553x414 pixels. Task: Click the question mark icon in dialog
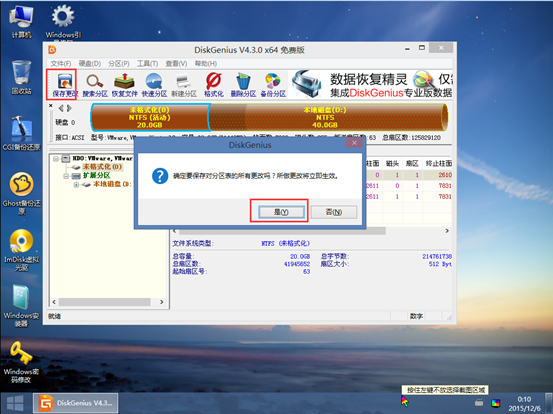(x=160, y=176)
